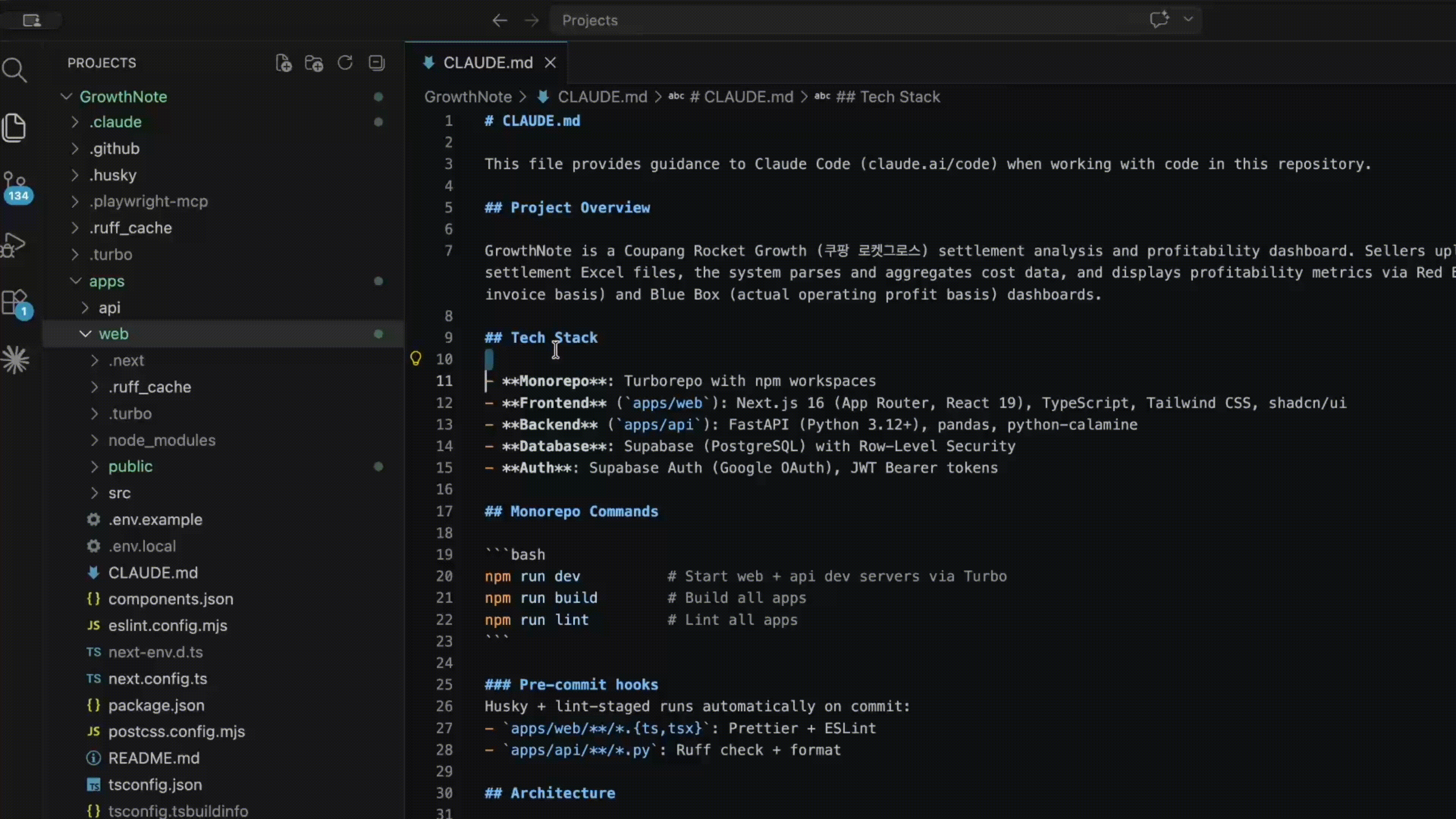Image resolution: width=1456 pixels, height=819 pixels.
Task: Open .env.example file
Action: (223, 519)
